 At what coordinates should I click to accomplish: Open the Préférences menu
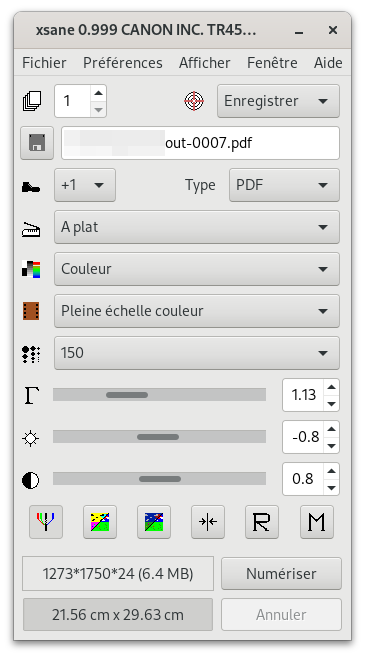[123, 63]
